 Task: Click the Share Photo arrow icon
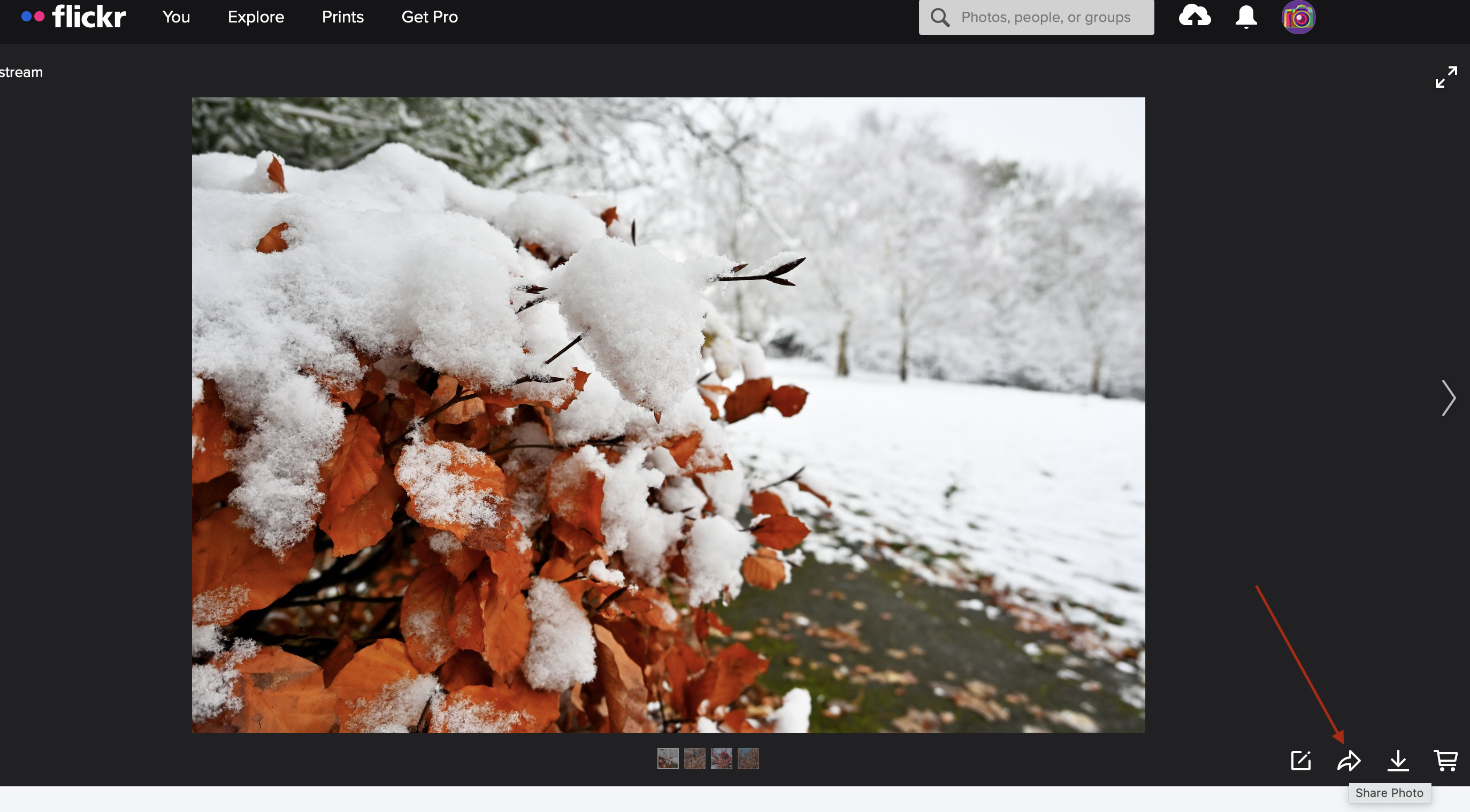point(1349,761)
